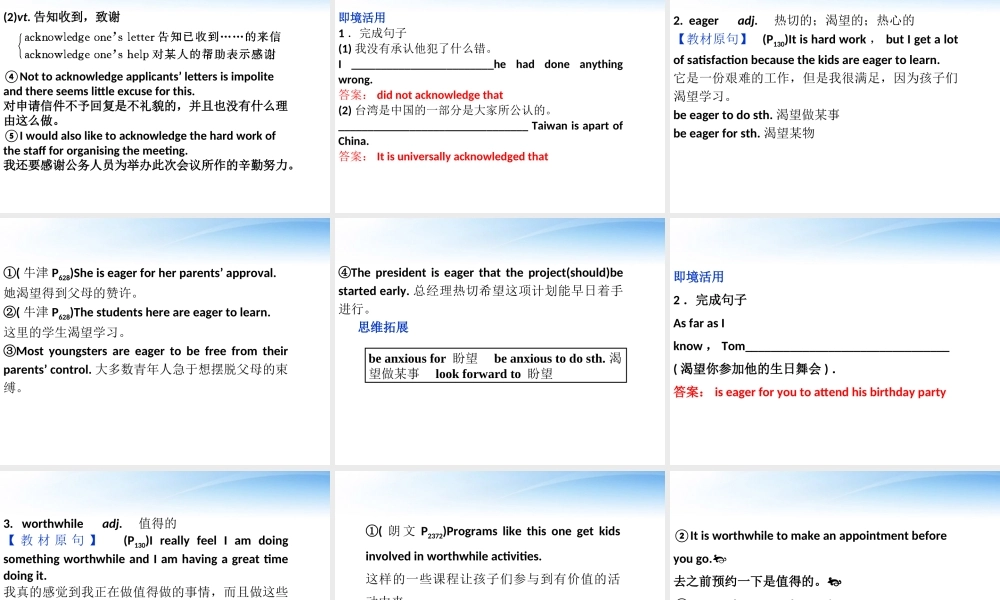This screenshot has width=1000, height=600.
Task: Click the translation '我真的感觉到我正在做值得做的事情，而且做这些'
Action: [x=145, y=592]
